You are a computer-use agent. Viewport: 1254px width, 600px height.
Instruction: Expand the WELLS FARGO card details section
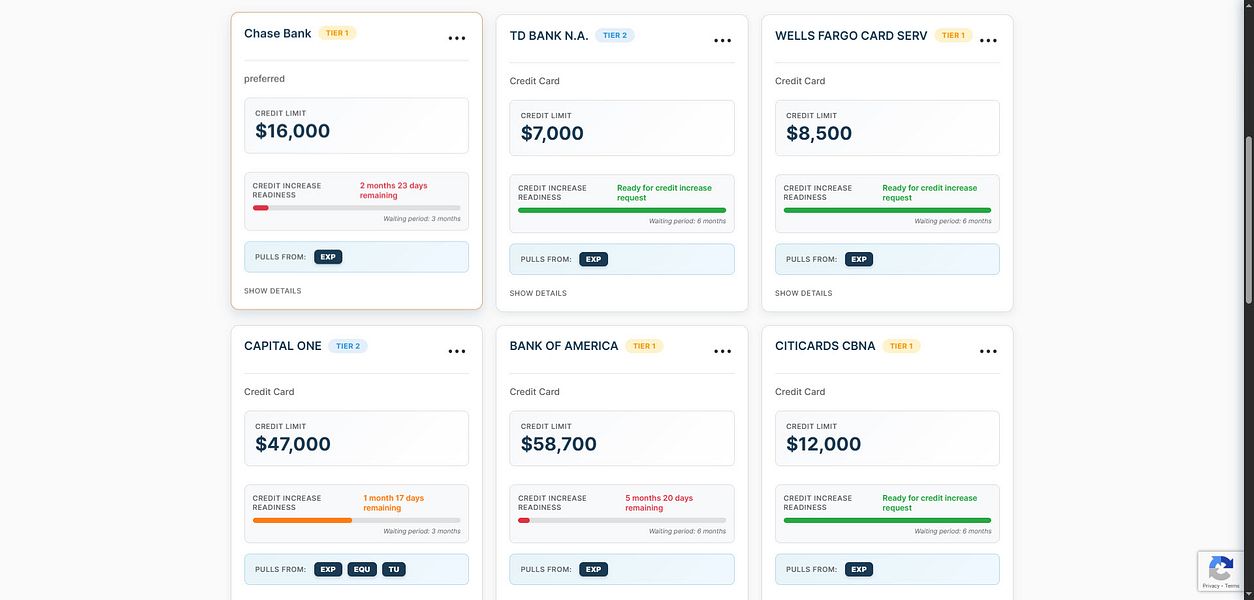802,293
